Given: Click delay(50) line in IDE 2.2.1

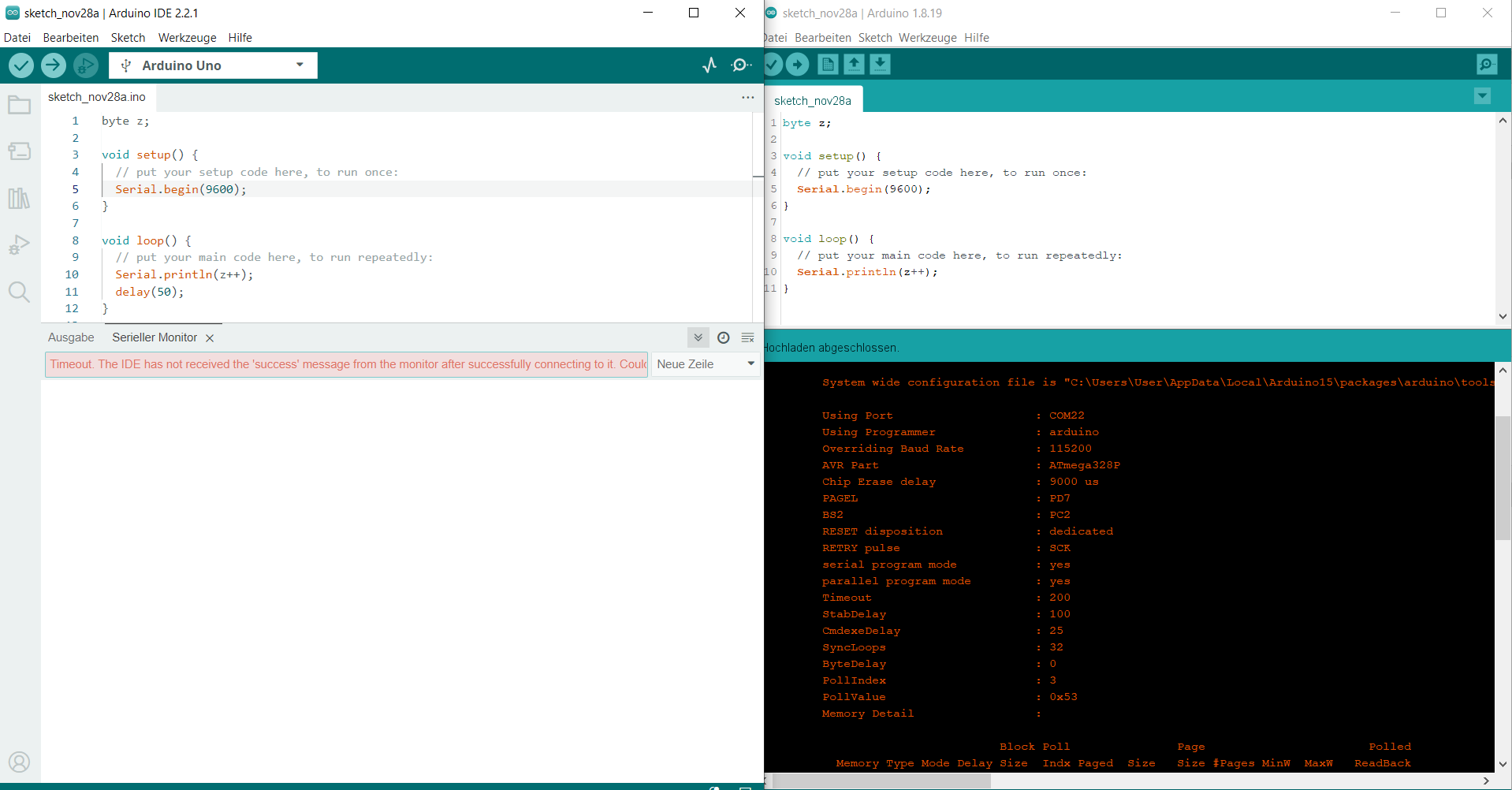Looking at the screenshot, I should 150,292.
